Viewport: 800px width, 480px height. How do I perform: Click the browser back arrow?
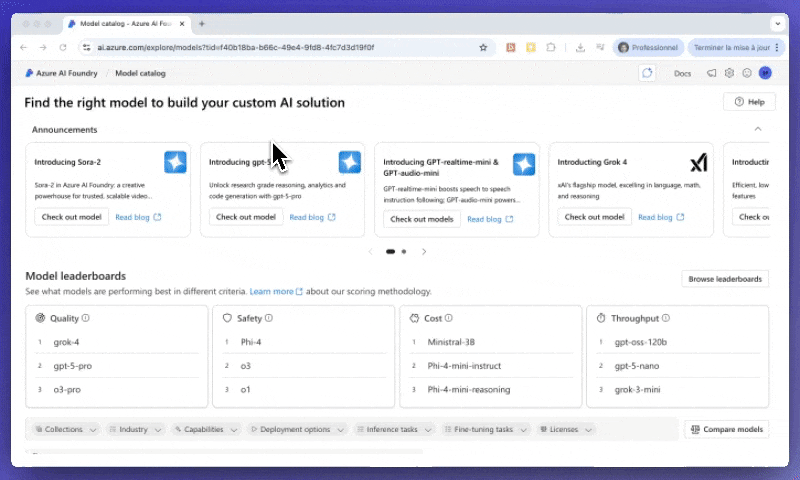click(x=23, y=47)
